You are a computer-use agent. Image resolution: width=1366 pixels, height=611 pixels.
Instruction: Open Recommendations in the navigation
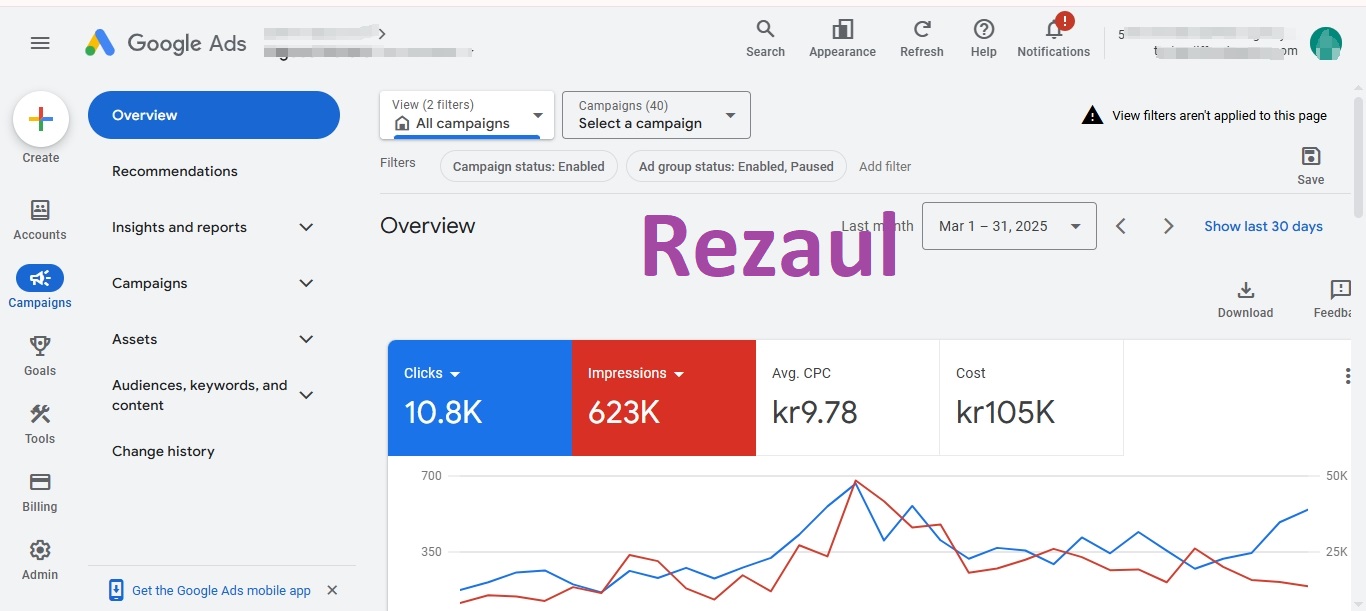pos(175,171)
